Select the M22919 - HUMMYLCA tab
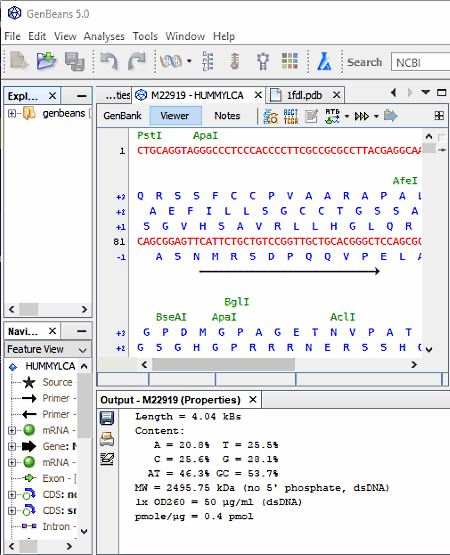 (x=197, y=95)
